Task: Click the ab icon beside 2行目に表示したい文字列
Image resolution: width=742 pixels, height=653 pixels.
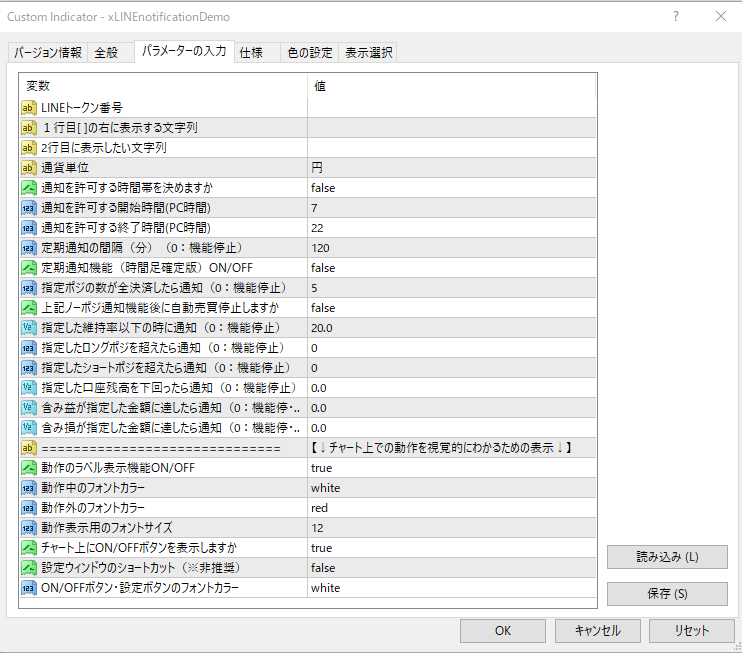Action: point(28,148)
